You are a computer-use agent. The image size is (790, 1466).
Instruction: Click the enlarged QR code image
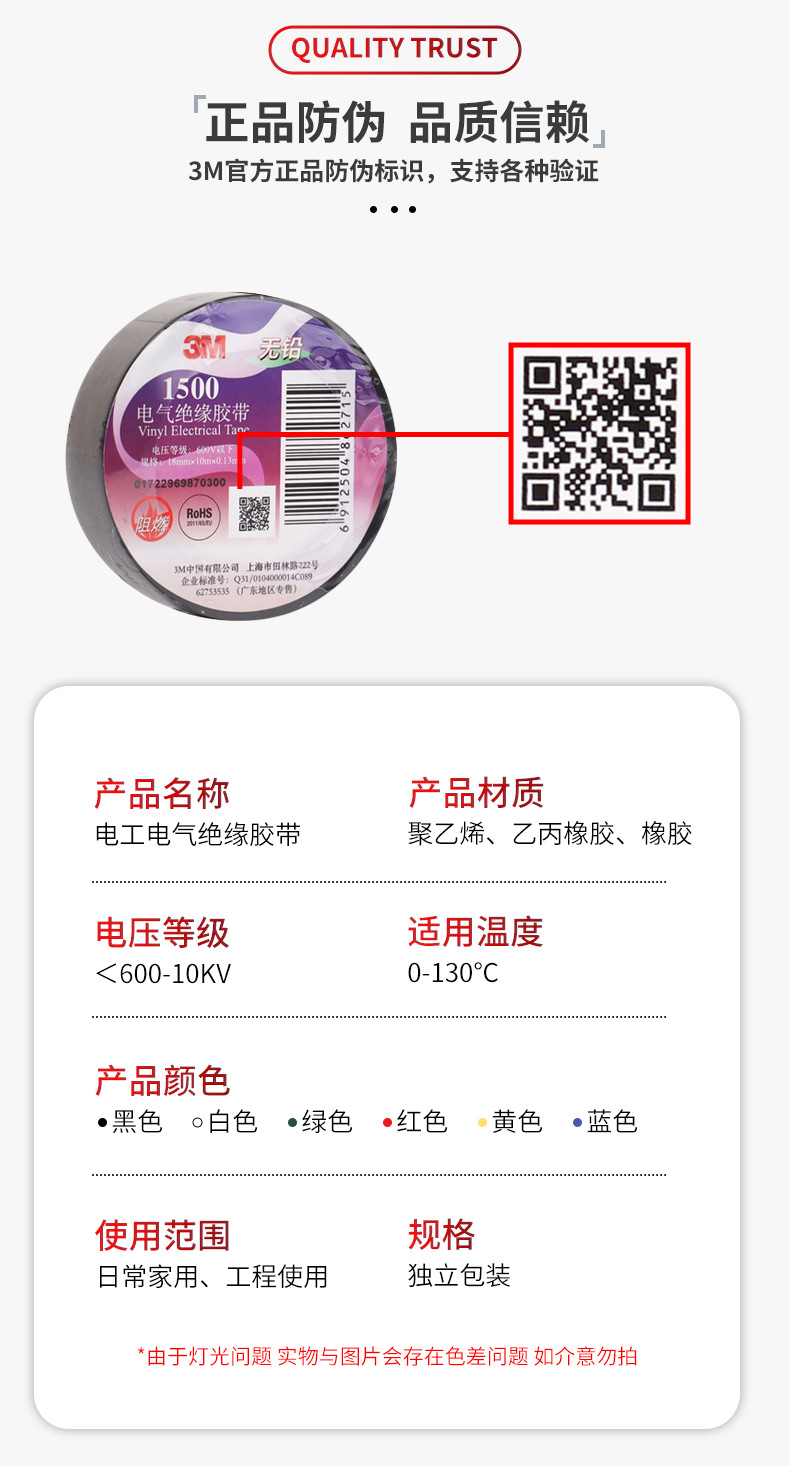coord(599,433)
